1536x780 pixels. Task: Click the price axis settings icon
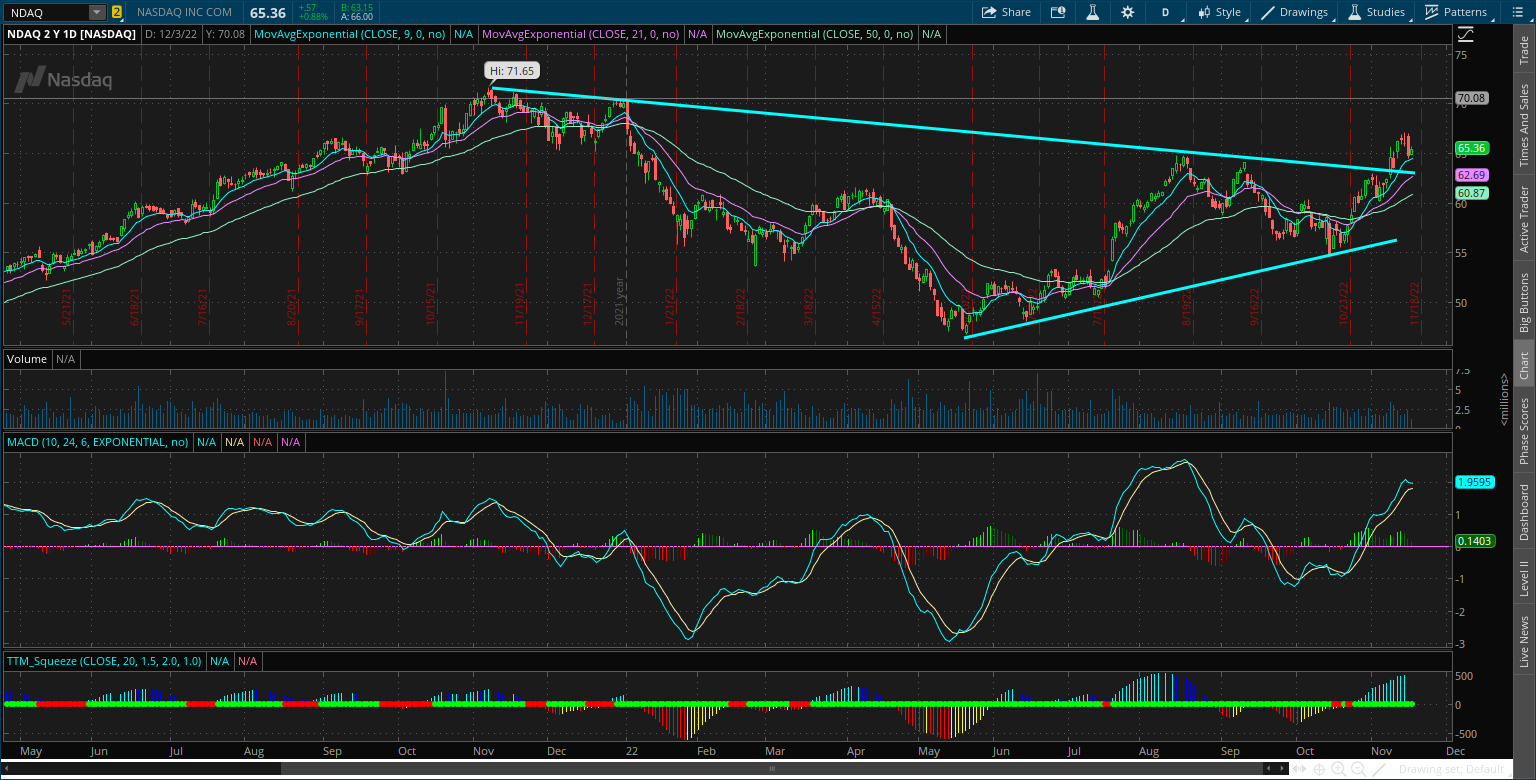1465,33
